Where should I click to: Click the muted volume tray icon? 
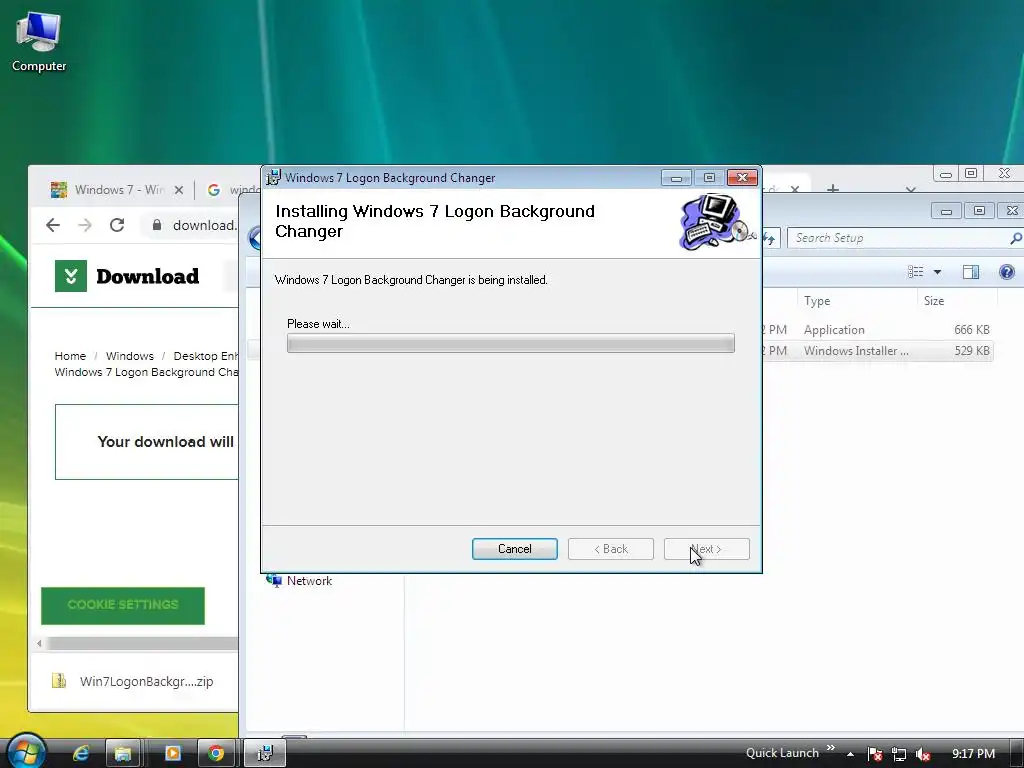[923, 754]
